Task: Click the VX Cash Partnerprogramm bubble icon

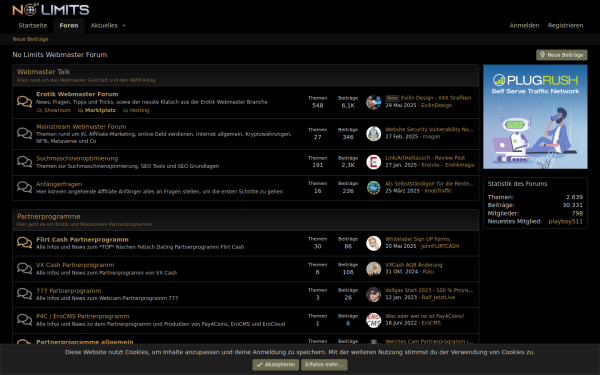Action: tap(24, 268)
